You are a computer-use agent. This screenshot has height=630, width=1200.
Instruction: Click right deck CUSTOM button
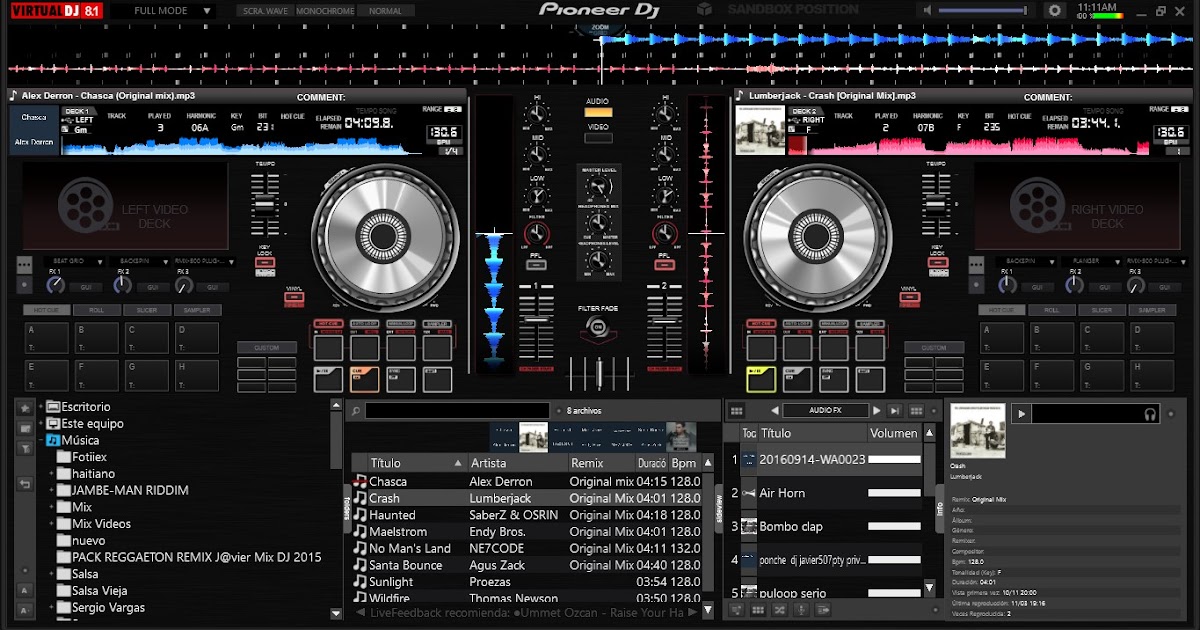933,348
